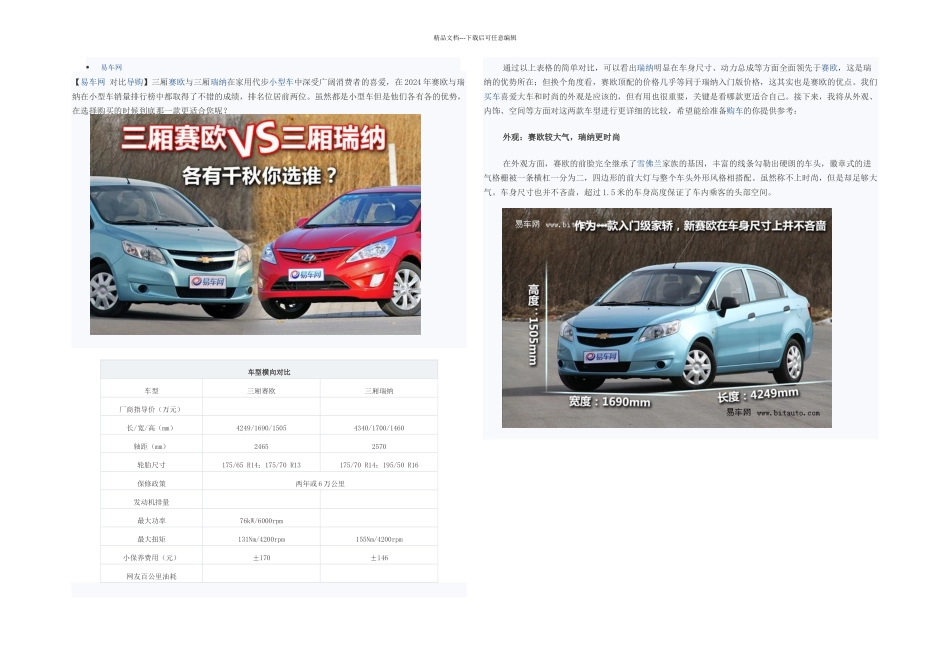Open the blue 赛欧 dimensions photo
Viewport: 950px width, 672px height.
click(x=666, y=318)
